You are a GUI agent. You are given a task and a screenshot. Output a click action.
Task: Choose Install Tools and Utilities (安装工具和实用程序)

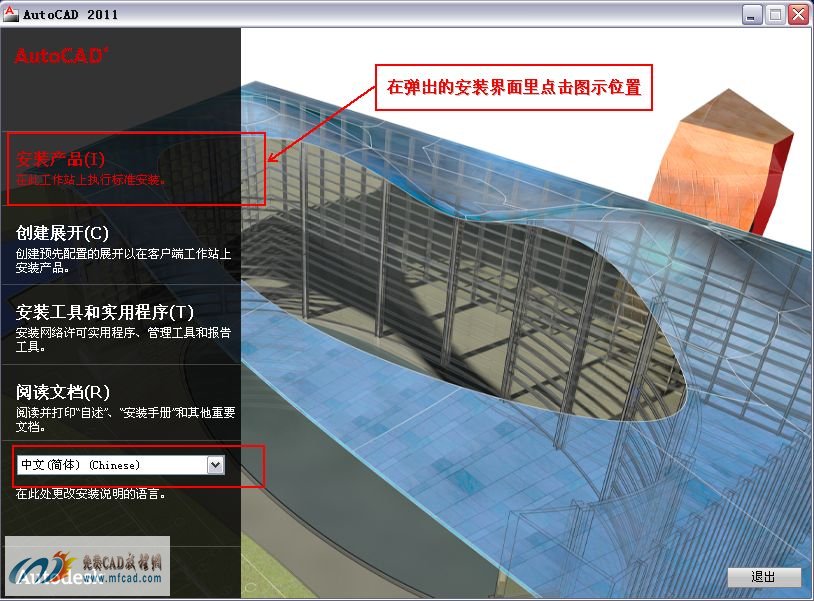coord(104,312)
